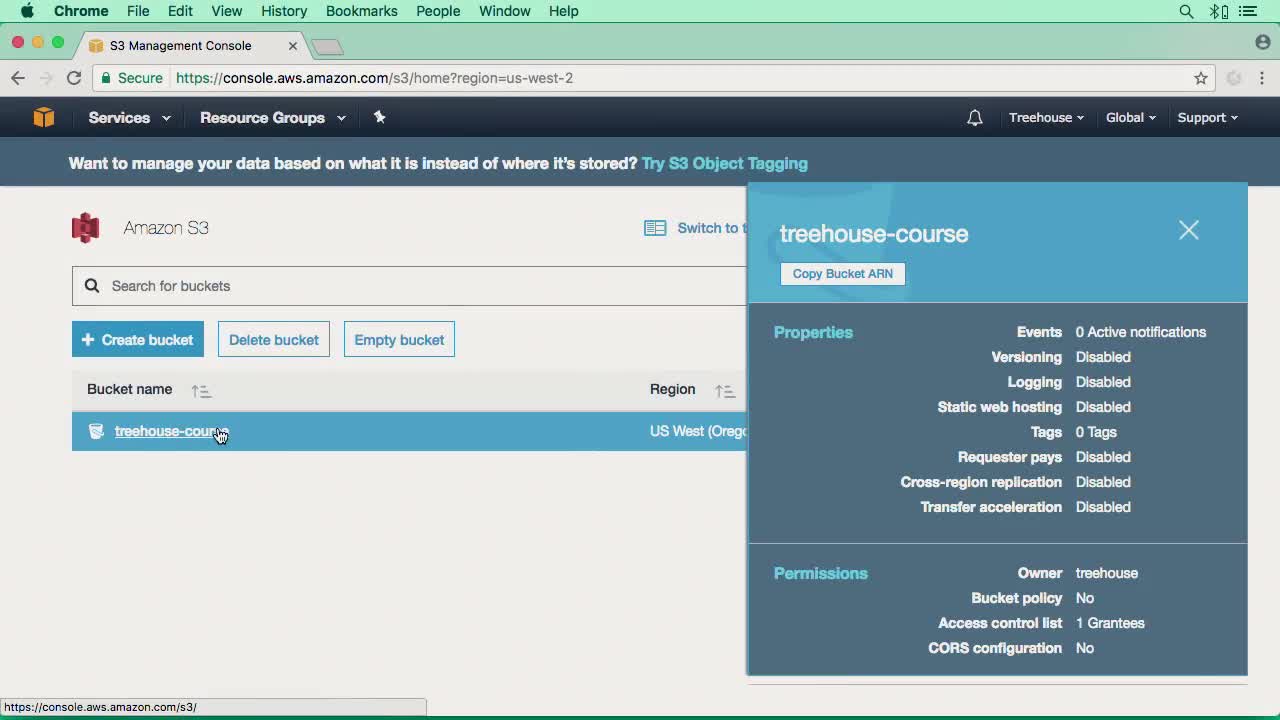This screenshot has width=1280, height=720.
Task: Open the History menu
Action: pos(284,11)
